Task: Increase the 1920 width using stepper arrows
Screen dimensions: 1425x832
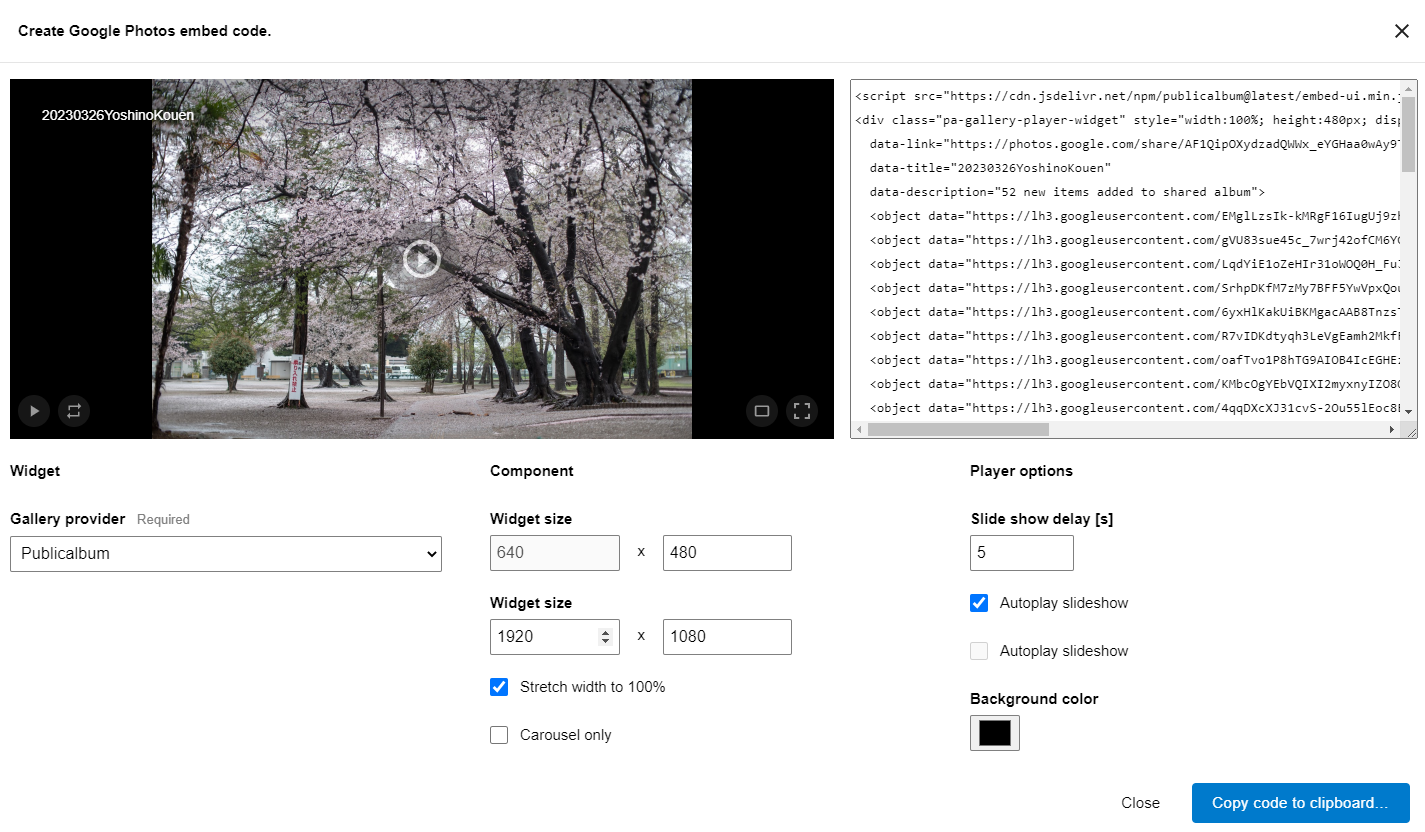Action: pos(605,632)
